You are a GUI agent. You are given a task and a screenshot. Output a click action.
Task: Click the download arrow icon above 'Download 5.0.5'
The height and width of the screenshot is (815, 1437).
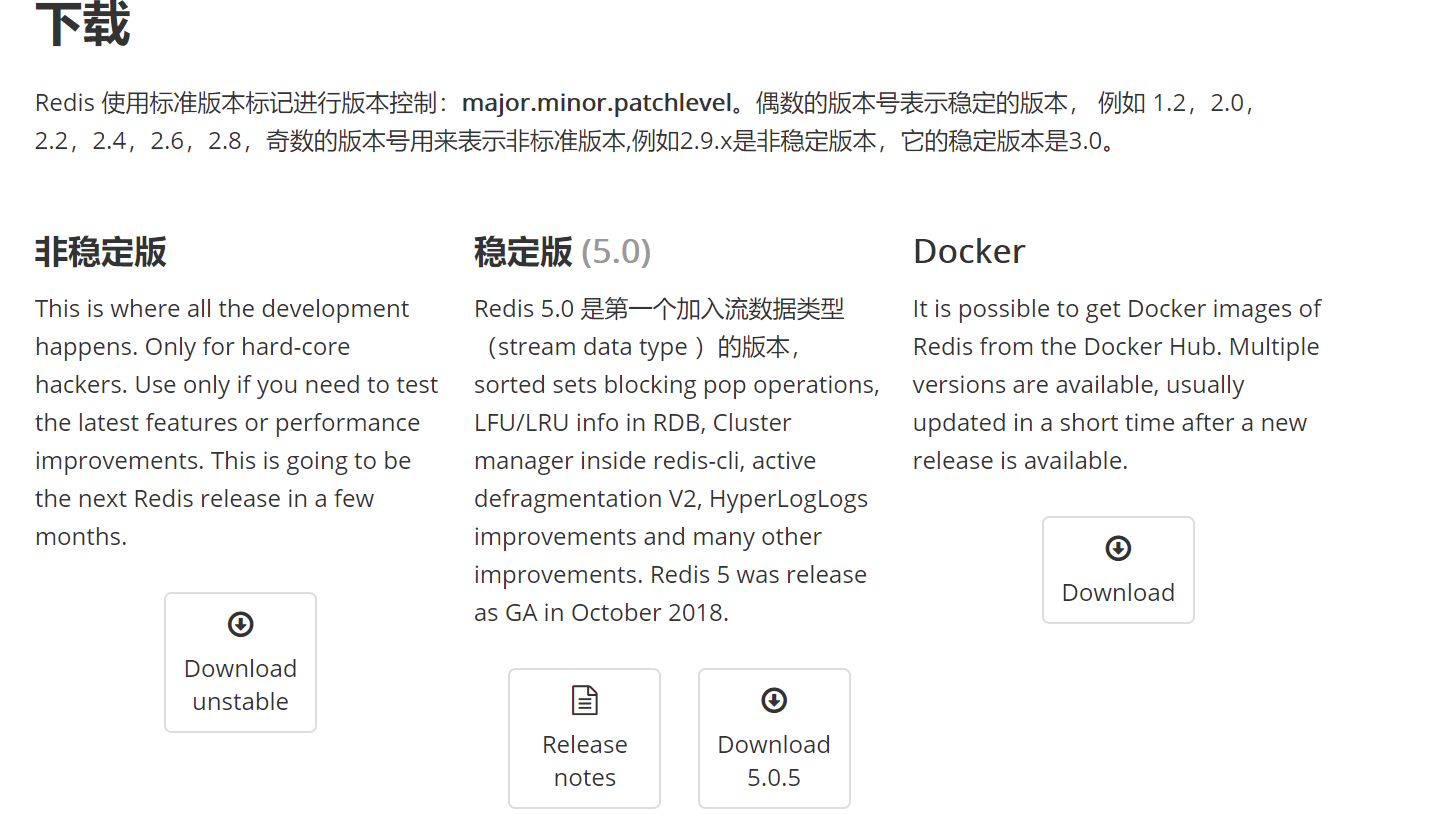click(774, 701)
